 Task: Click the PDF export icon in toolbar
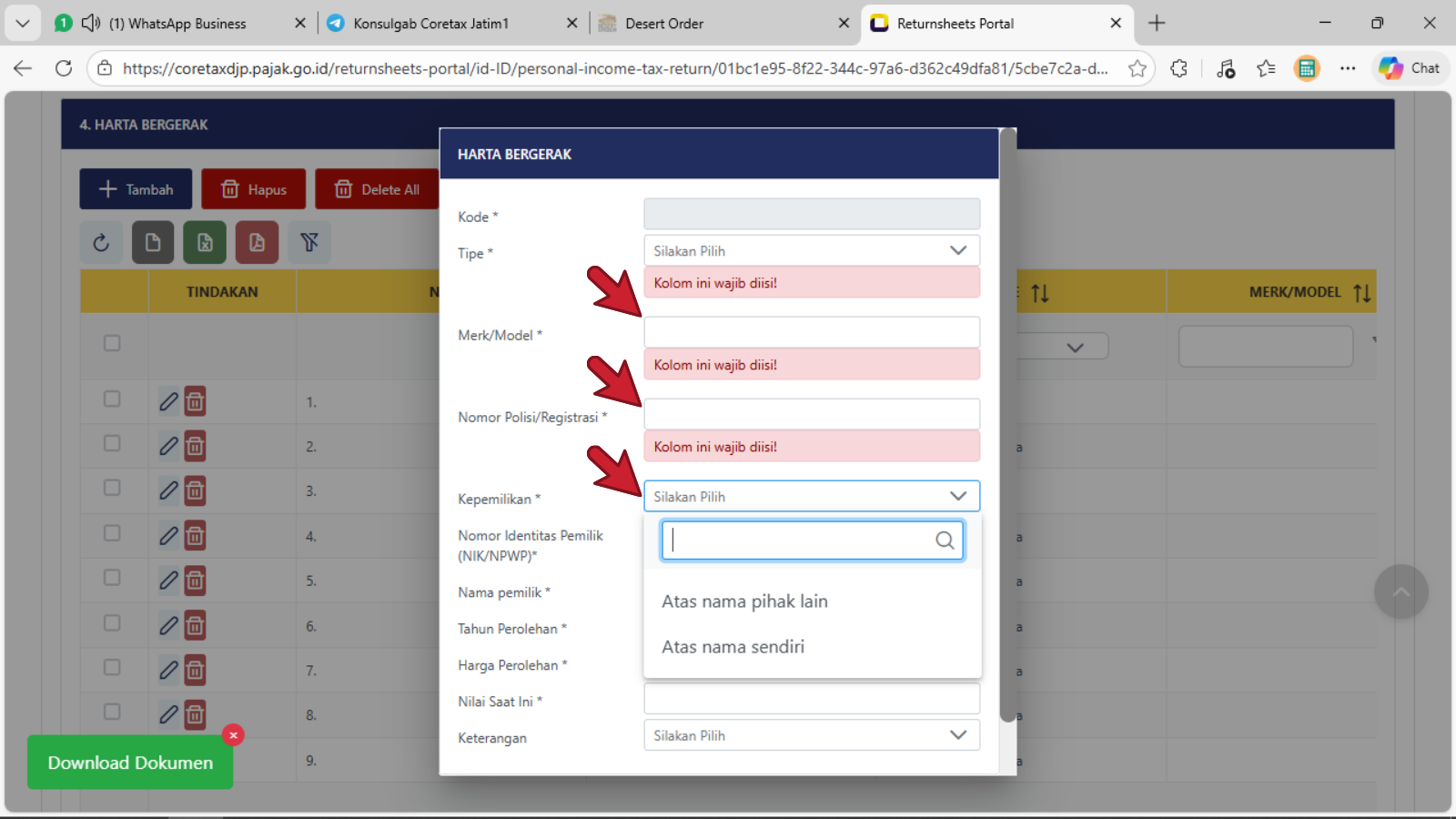(x=257, y=242)
